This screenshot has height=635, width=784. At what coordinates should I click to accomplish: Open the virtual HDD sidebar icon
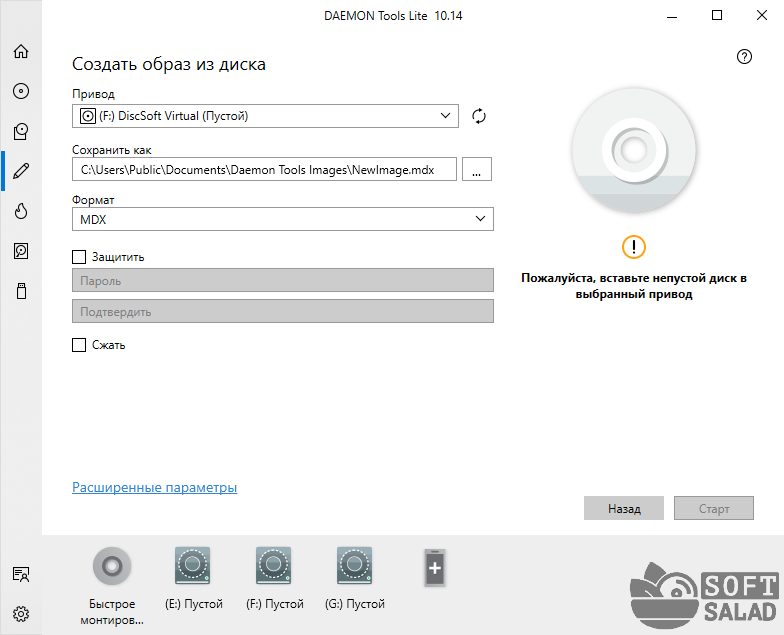pyautogui.click(x=21, y=250)
